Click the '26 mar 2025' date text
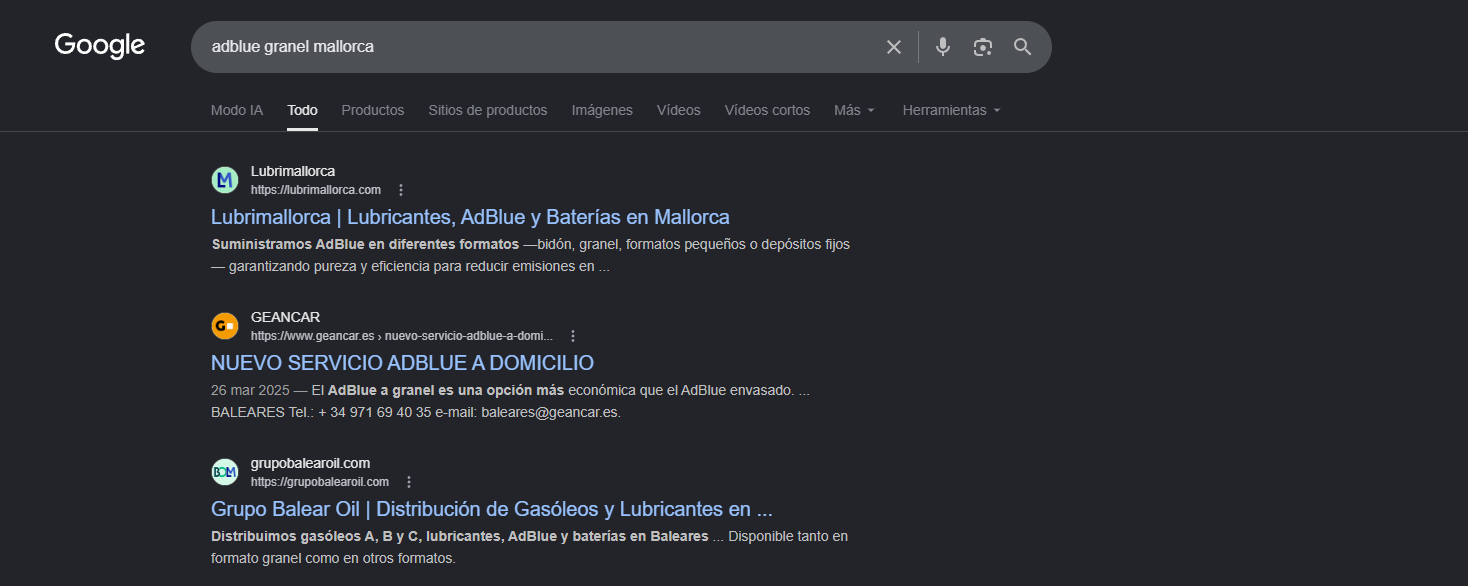The height and width of the screenshot is (586, 1468). [x=250, y=390]
